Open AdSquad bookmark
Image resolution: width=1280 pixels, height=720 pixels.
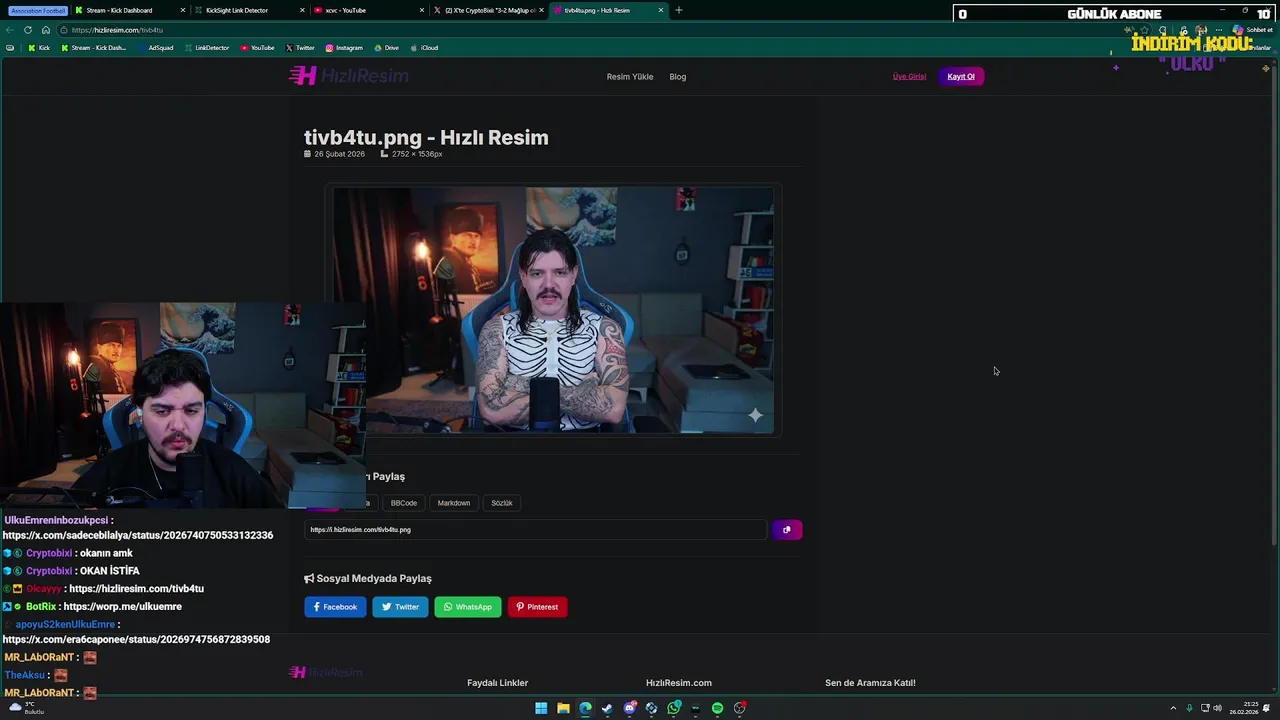[x=156, y=48]
